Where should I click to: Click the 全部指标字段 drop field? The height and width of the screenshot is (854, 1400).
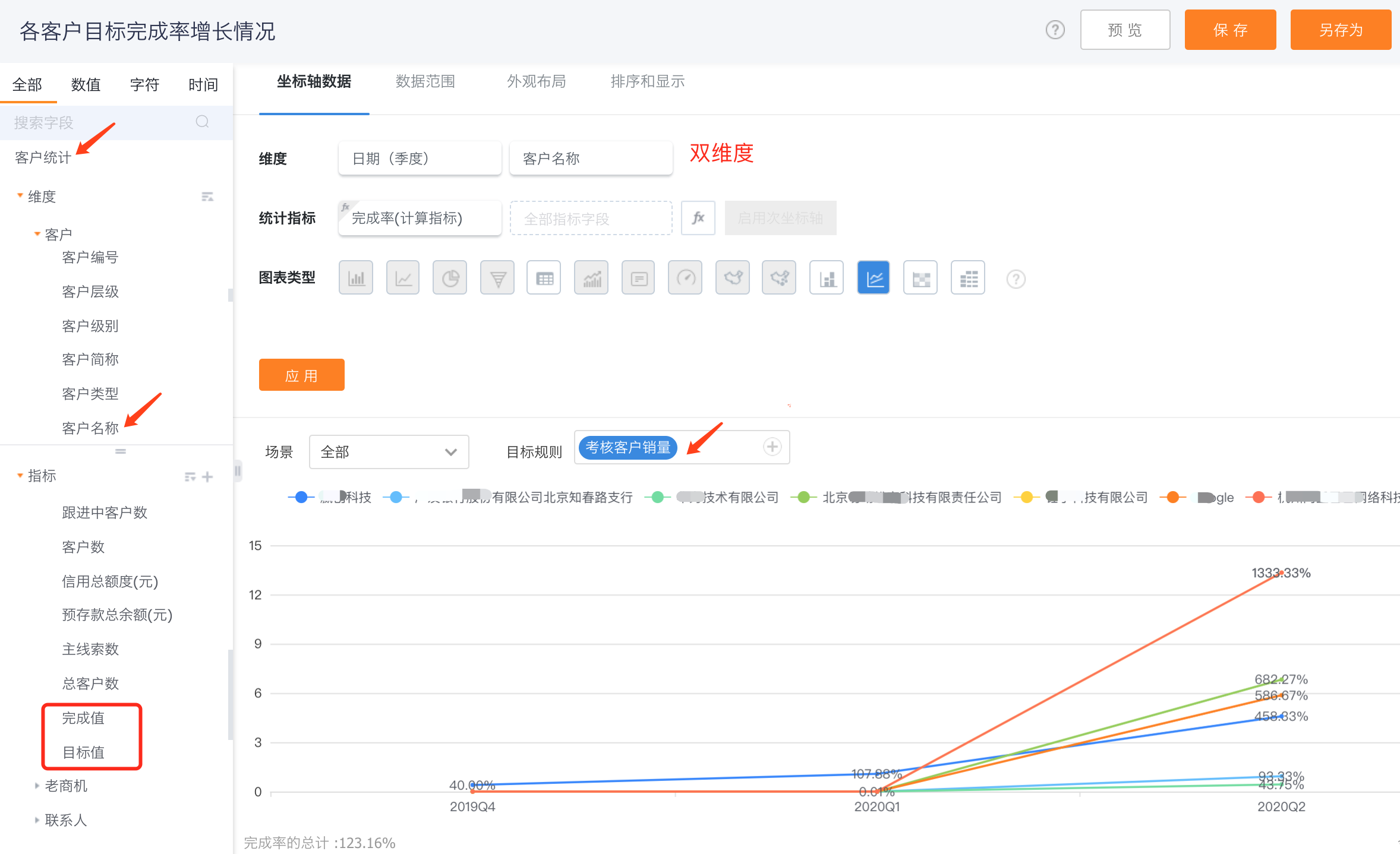(x=591, y=219)
